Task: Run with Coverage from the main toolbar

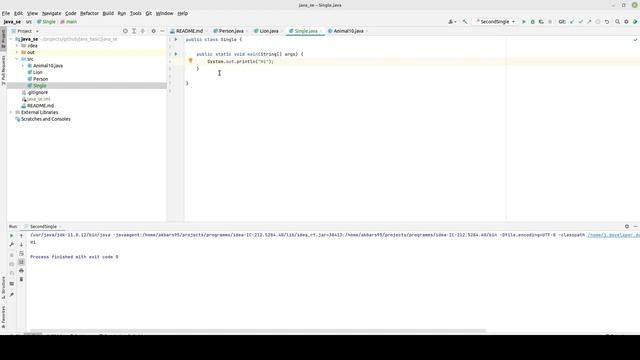Action: point(541,22)
